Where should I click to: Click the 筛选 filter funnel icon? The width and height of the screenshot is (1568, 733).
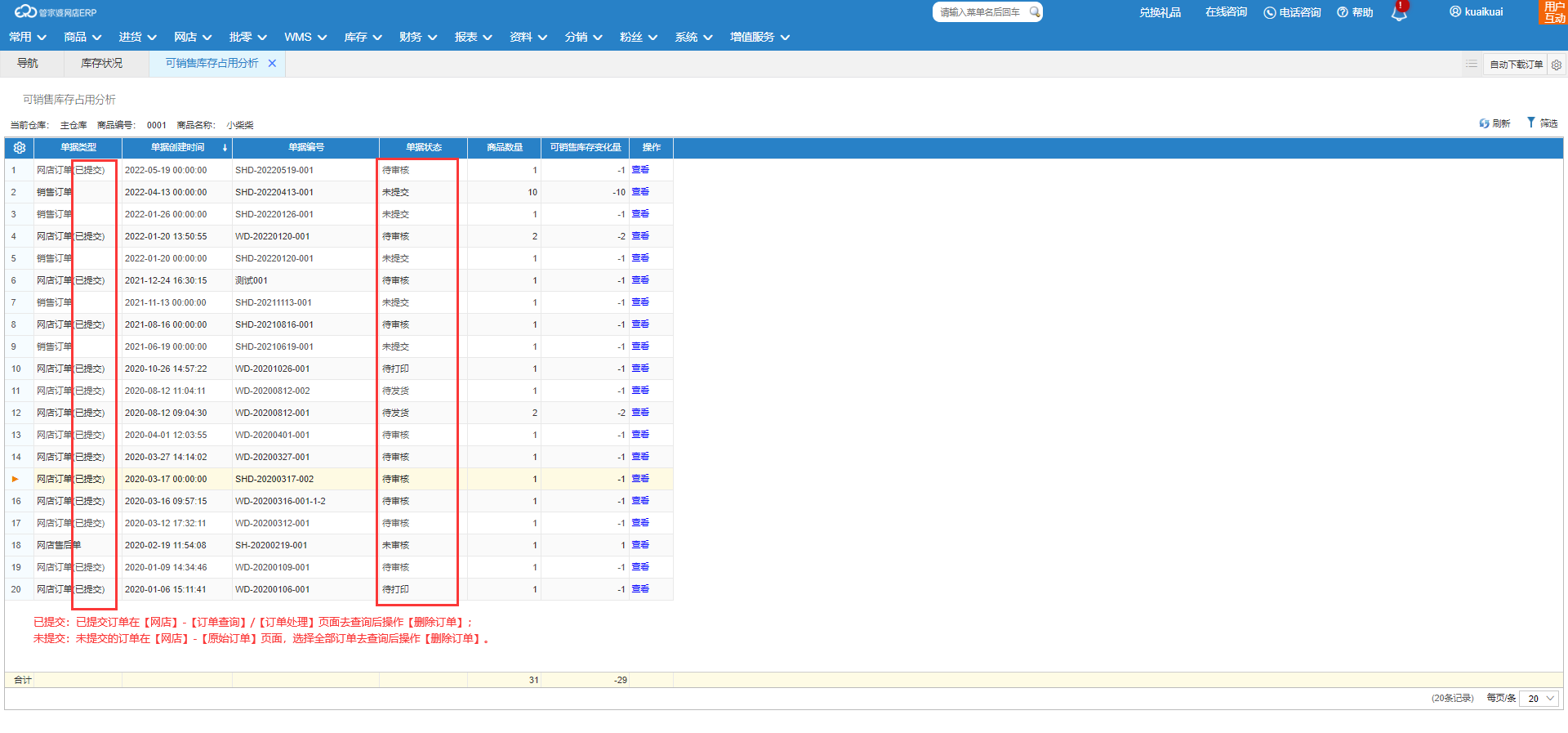1531,123
